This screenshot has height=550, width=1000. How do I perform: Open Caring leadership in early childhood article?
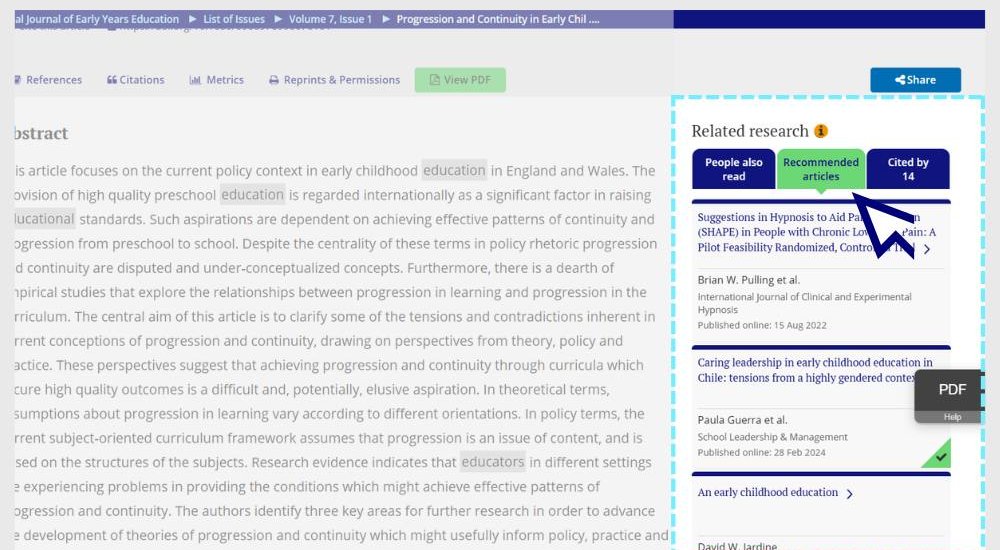(x=814, y=370)
